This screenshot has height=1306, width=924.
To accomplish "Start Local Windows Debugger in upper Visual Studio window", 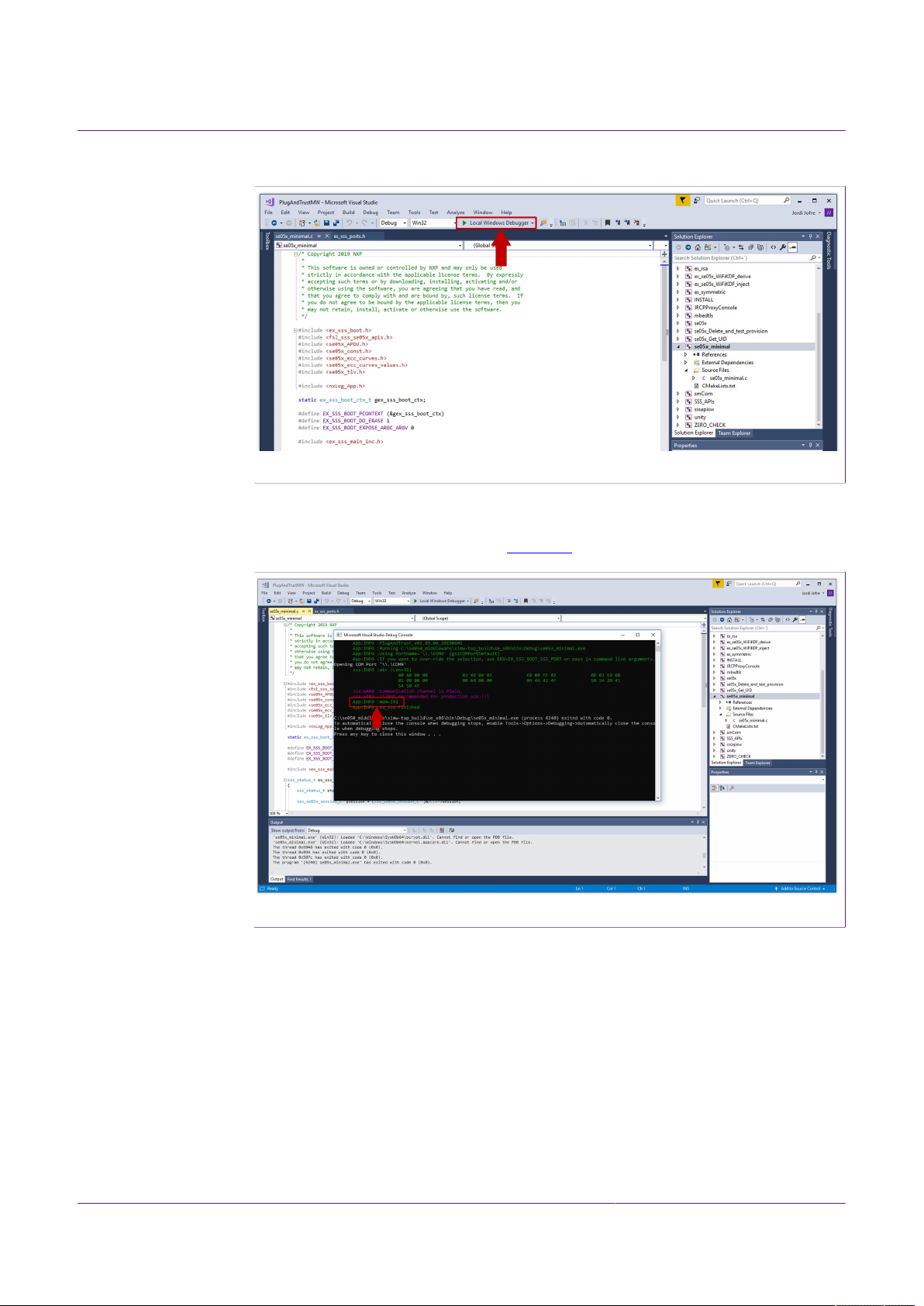I will click(x=496, y=223).
